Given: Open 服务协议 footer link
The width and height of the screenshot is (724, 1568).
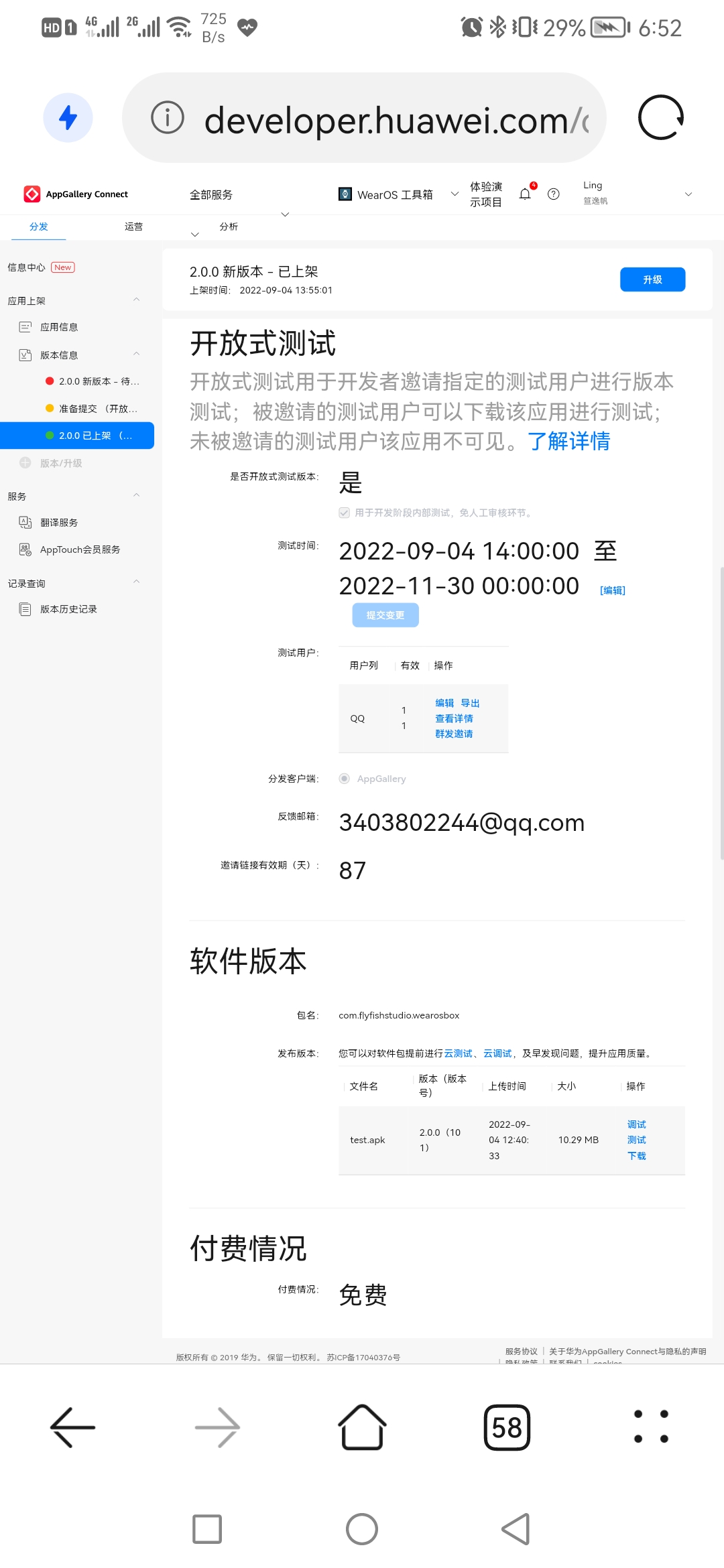Looking at the screenshot, I should tap(522, 1352).
